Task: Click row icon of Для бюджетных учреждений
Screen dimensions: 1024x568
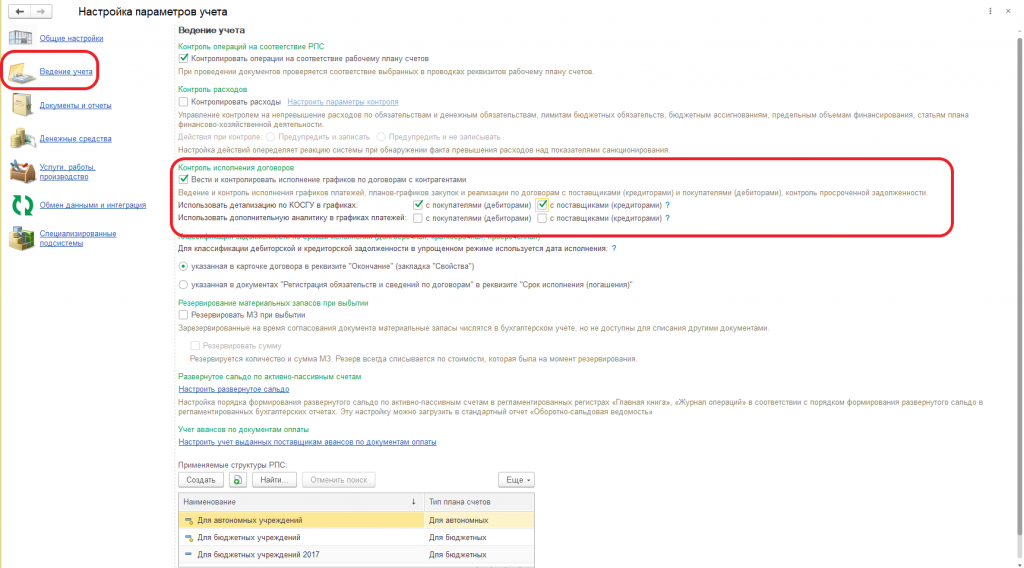Action: (x=189, y=537)
